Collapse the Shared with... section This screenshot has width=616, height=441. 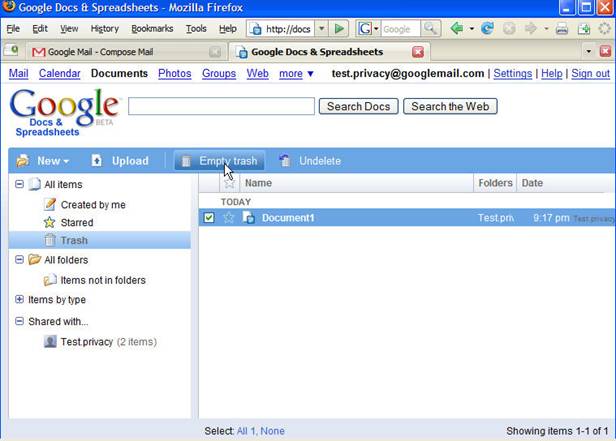[19, 321]
